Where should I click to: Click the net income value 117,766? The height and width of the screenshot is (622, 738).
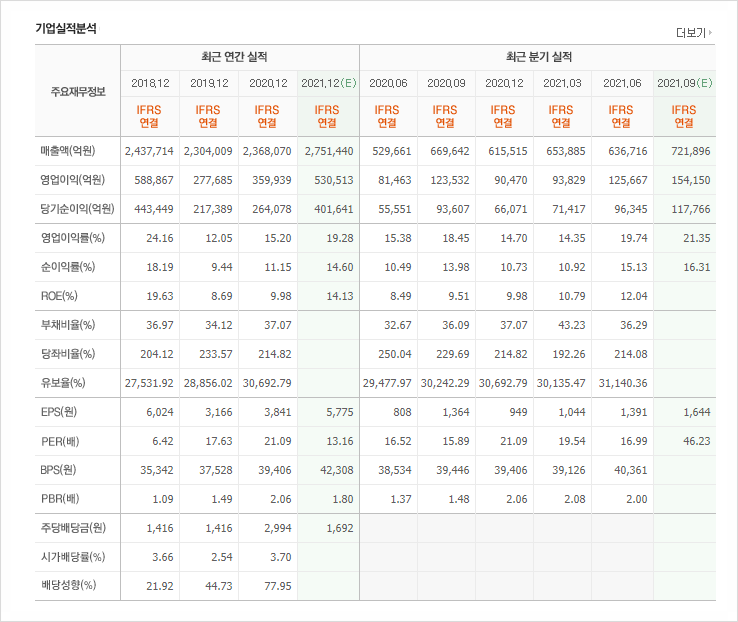[x=690, y=209]
